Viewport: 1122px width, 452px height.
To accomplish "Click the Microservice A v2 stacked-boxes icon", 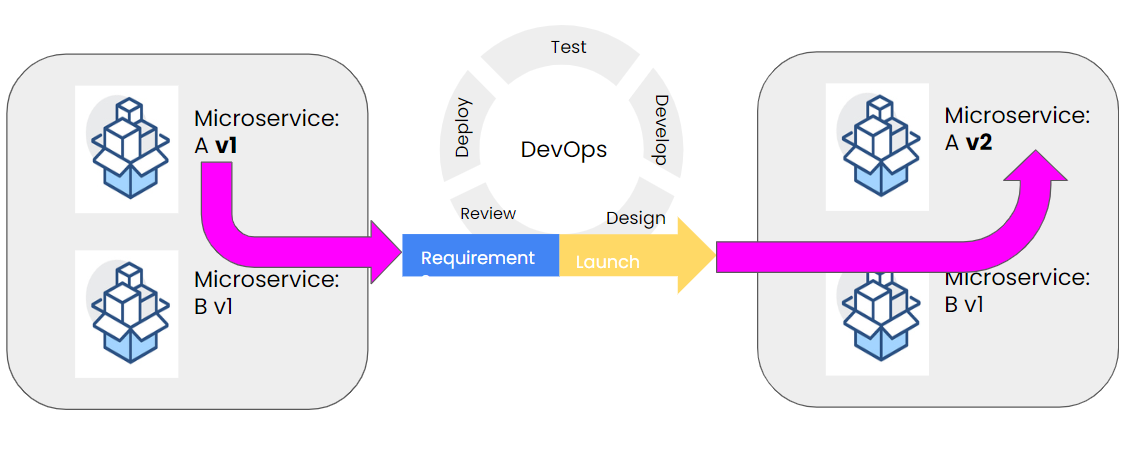I will pyautogui.click(x=876, y=147).
